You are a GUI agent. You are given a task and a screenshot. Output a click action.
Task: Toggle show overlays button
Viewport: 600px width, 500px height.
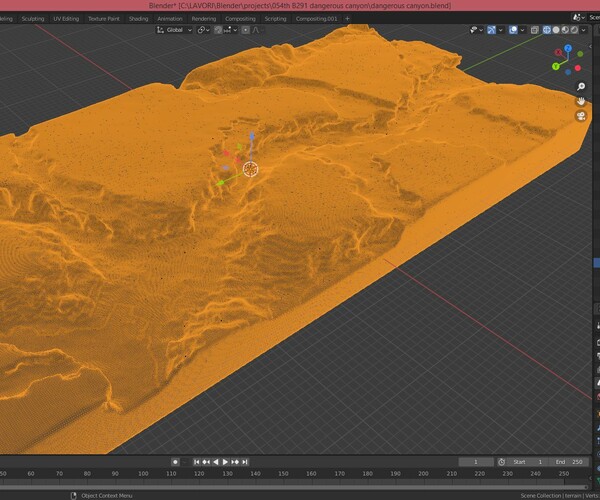click(x=513, y=30)
